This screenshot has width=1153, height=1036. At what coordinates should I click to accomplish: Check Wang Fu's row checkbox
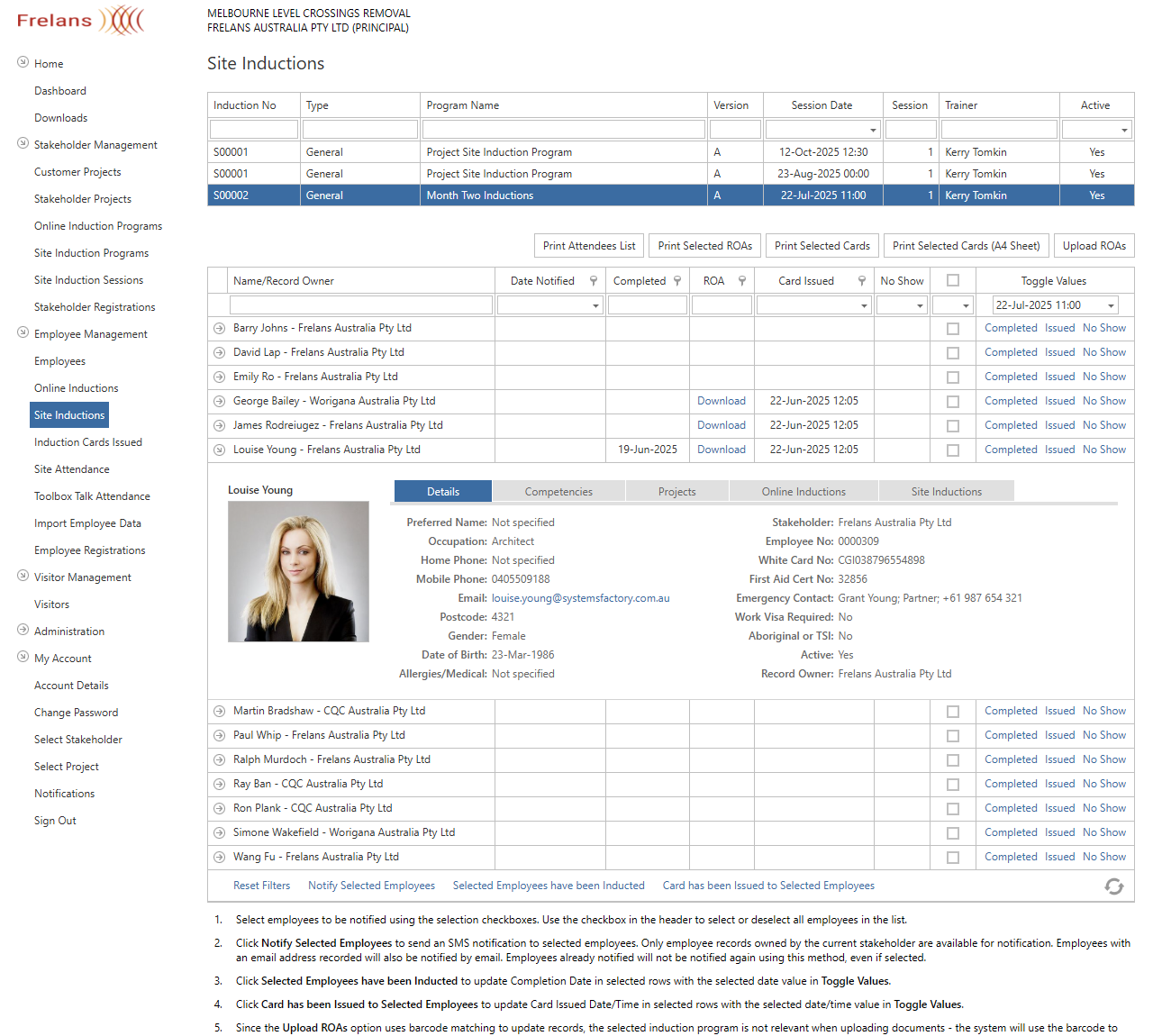pos(953,857)
